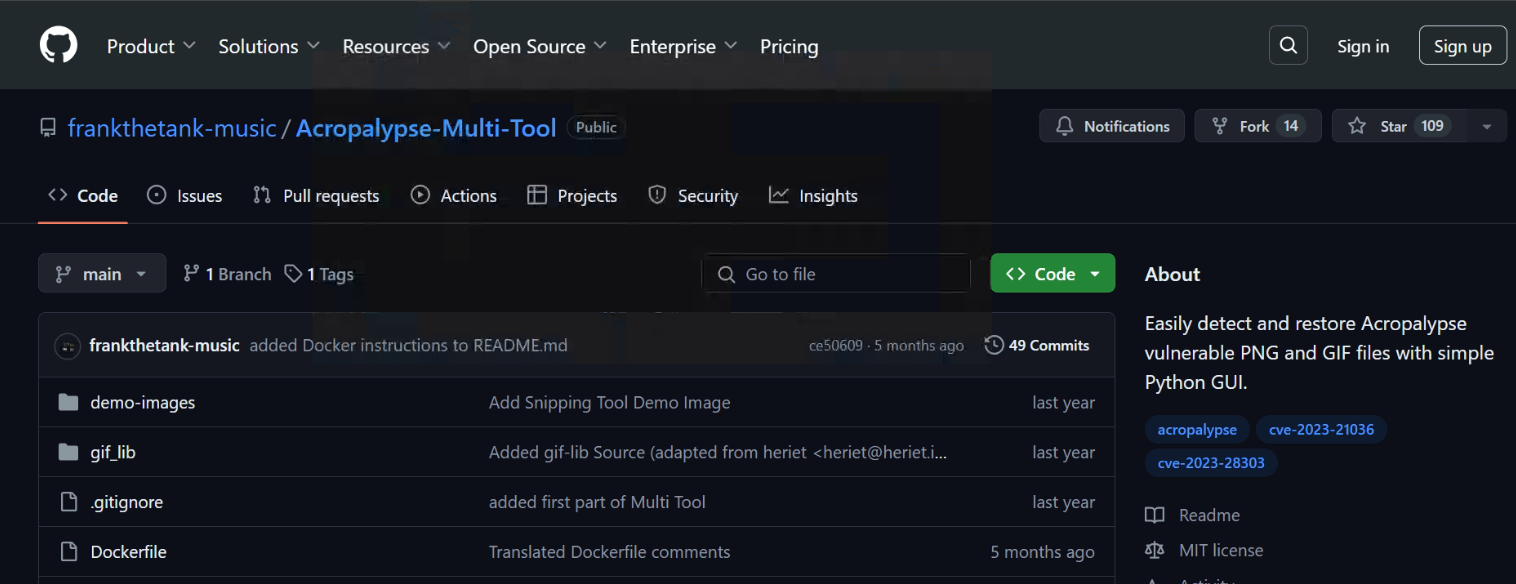The image size is (1516, 584).
Task: Click the book icon beside Readme
Action: (1155, 515)
